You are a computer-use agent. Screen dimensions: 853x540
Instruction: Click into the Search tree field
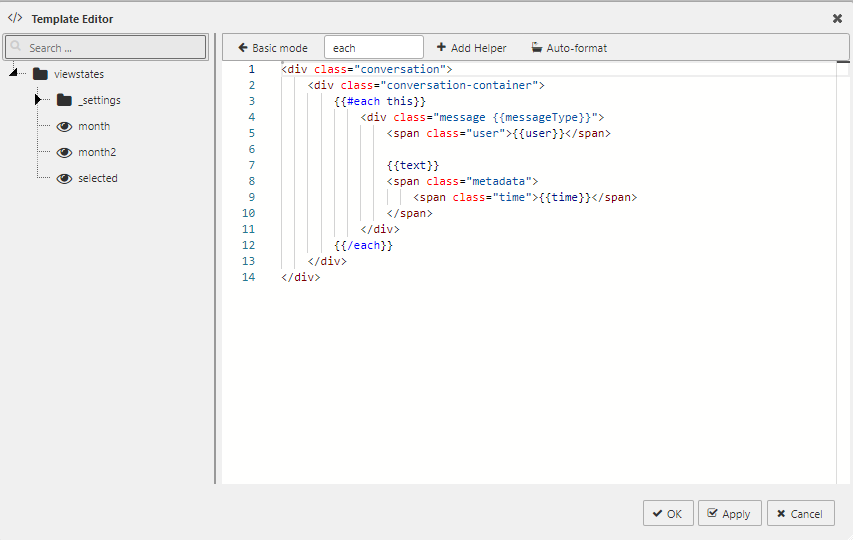pos(112,47)
